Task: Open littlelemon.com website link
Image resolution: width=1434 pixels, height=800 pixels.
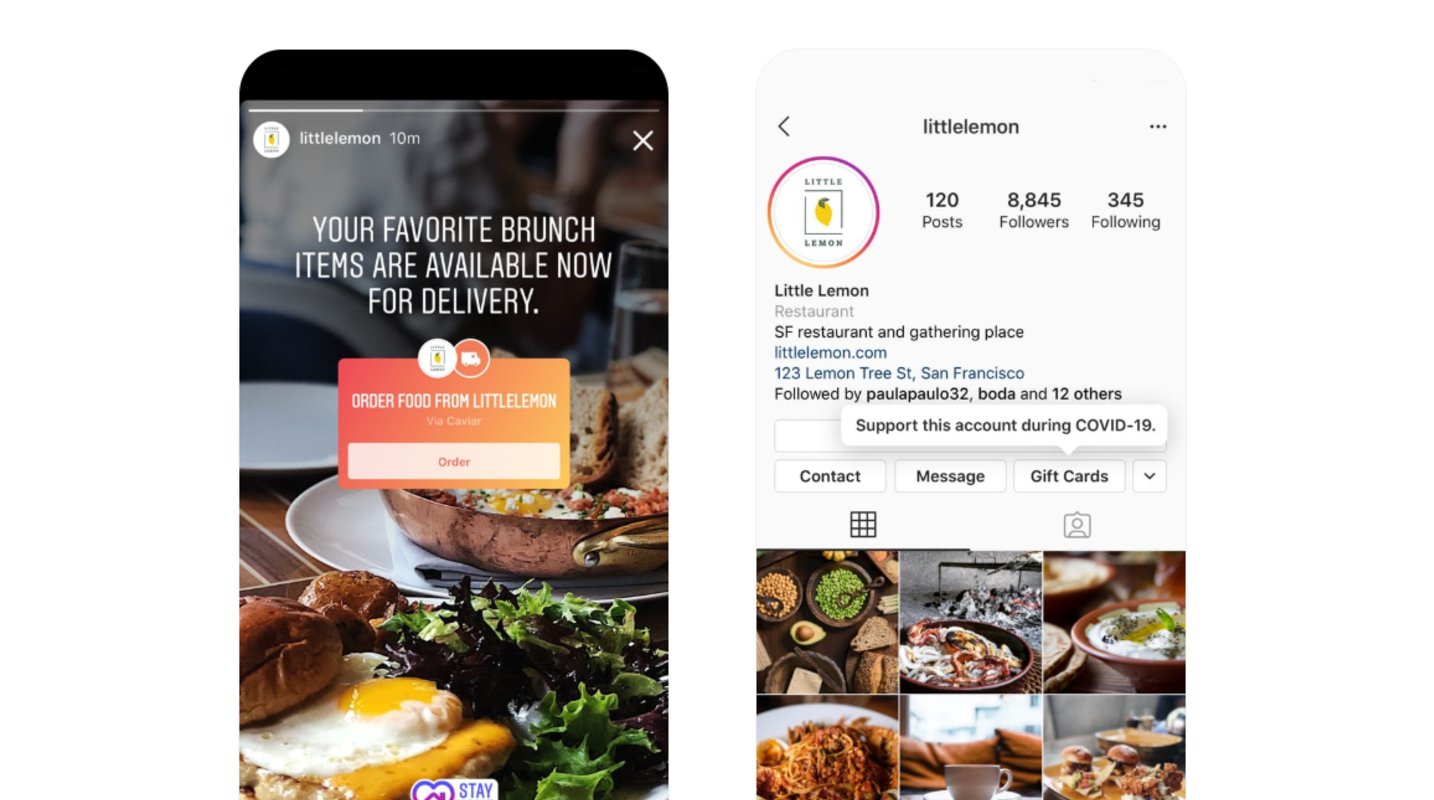Action: click(x=830, y=352)
